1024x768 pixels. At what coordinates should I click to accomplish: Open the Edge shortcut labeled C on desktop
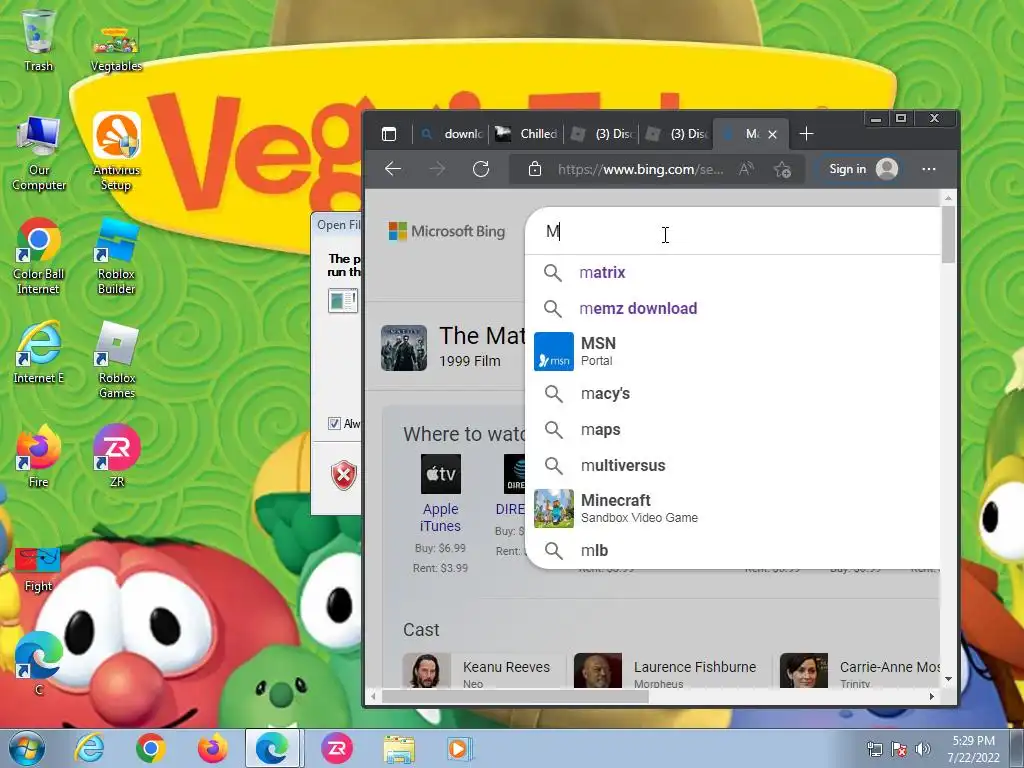[38, 663]
